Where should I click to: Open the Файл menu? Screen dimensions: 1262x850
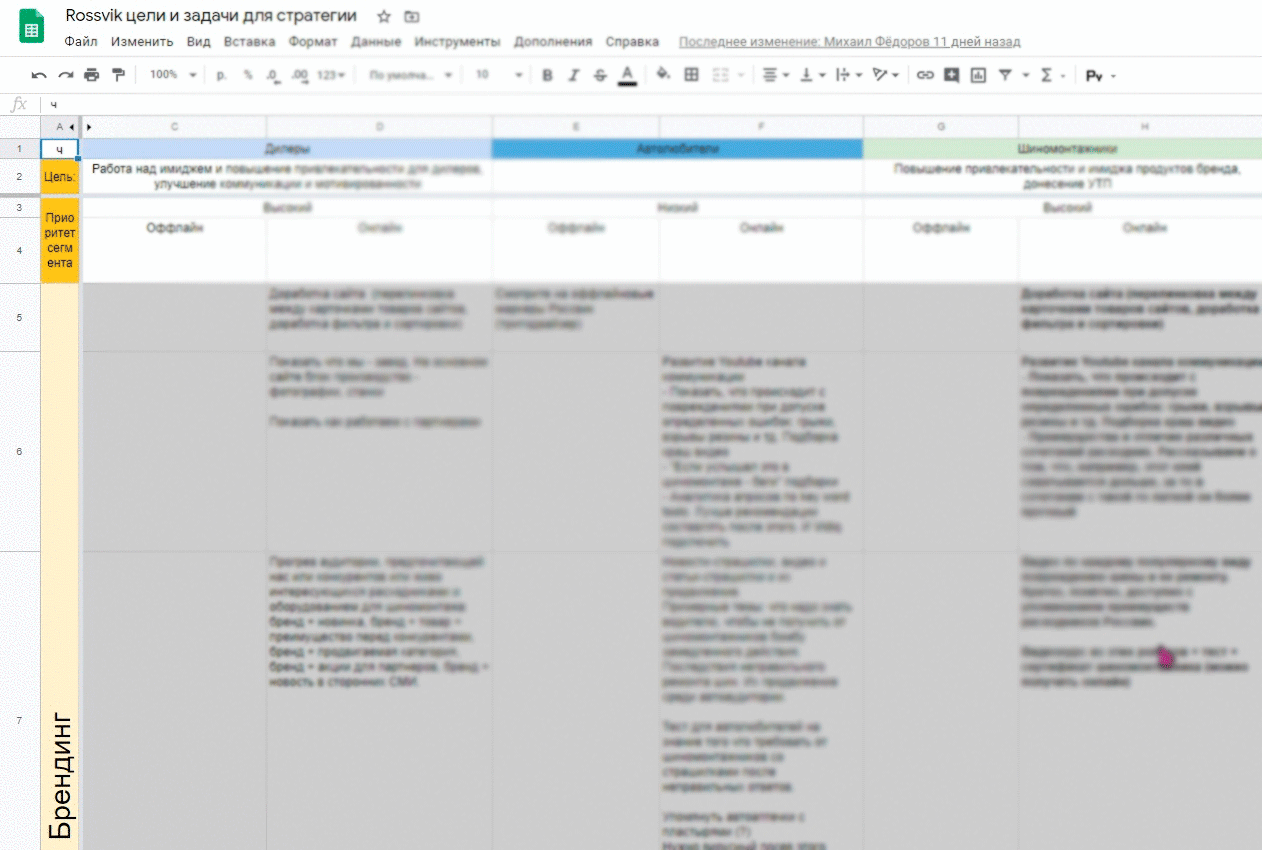pyautogui.click(x=81, y=42)
